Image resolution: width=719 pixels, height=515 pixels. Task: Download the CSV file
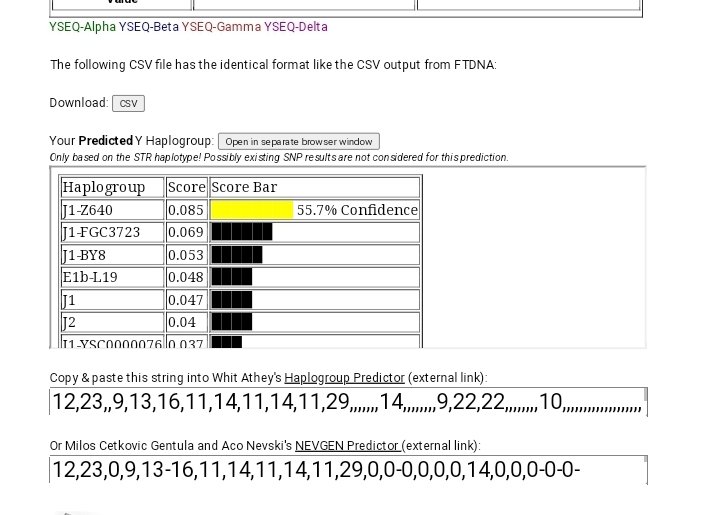128,103
